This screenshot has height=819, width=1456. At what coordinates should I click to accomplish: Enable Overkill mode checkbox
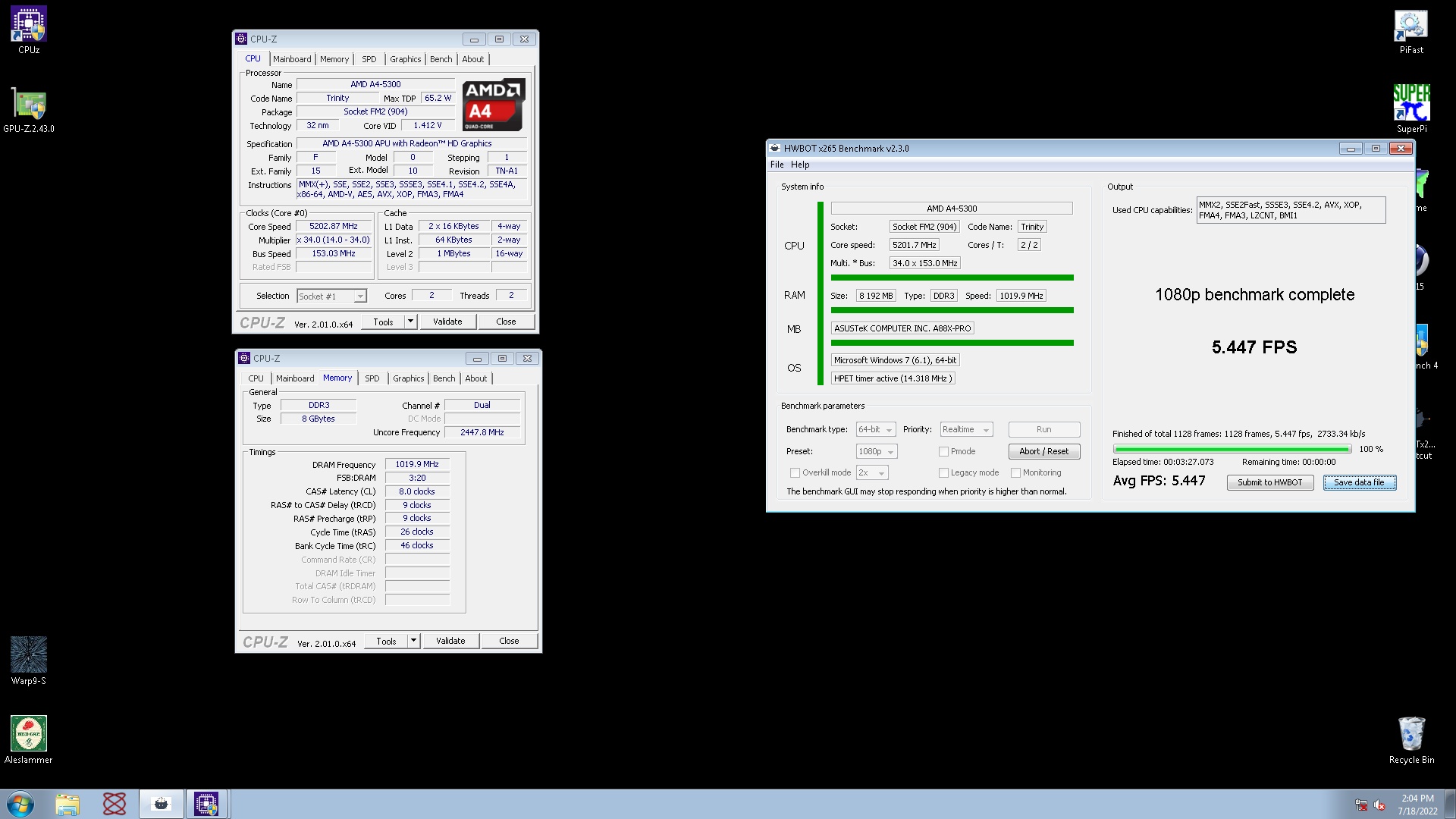[795, 472]
